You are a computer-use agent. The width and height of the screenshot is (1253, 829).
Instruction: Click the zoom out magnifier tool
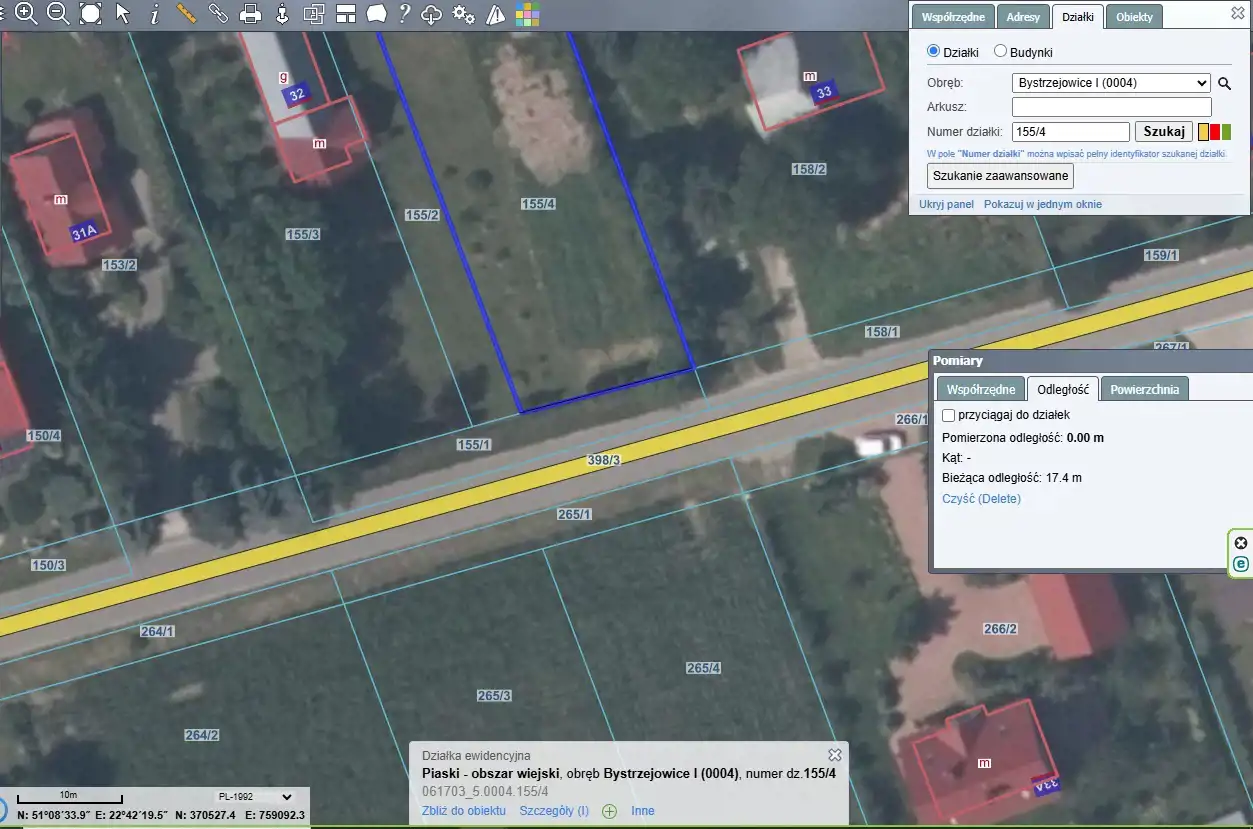58,13
